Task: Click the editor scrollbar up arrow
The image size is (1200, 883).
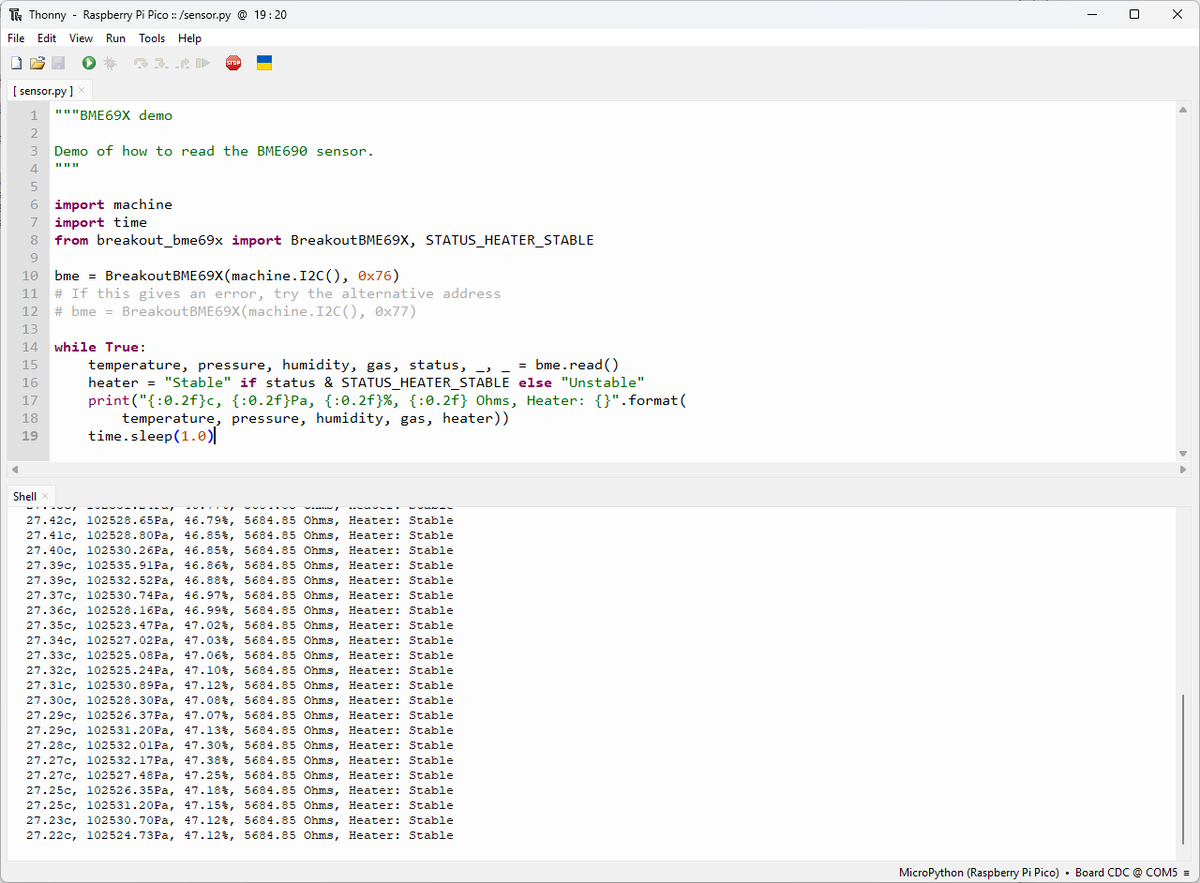Action: pyautogui.click(x=1184, y=109)
